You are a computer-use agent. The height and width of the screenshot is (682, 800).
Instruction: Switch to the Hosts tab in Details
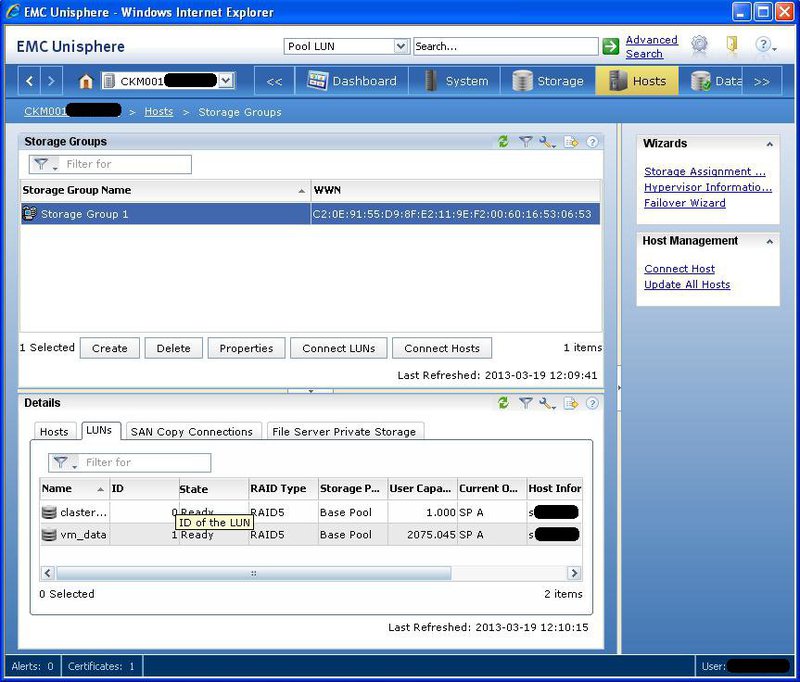tap(55, 431)
